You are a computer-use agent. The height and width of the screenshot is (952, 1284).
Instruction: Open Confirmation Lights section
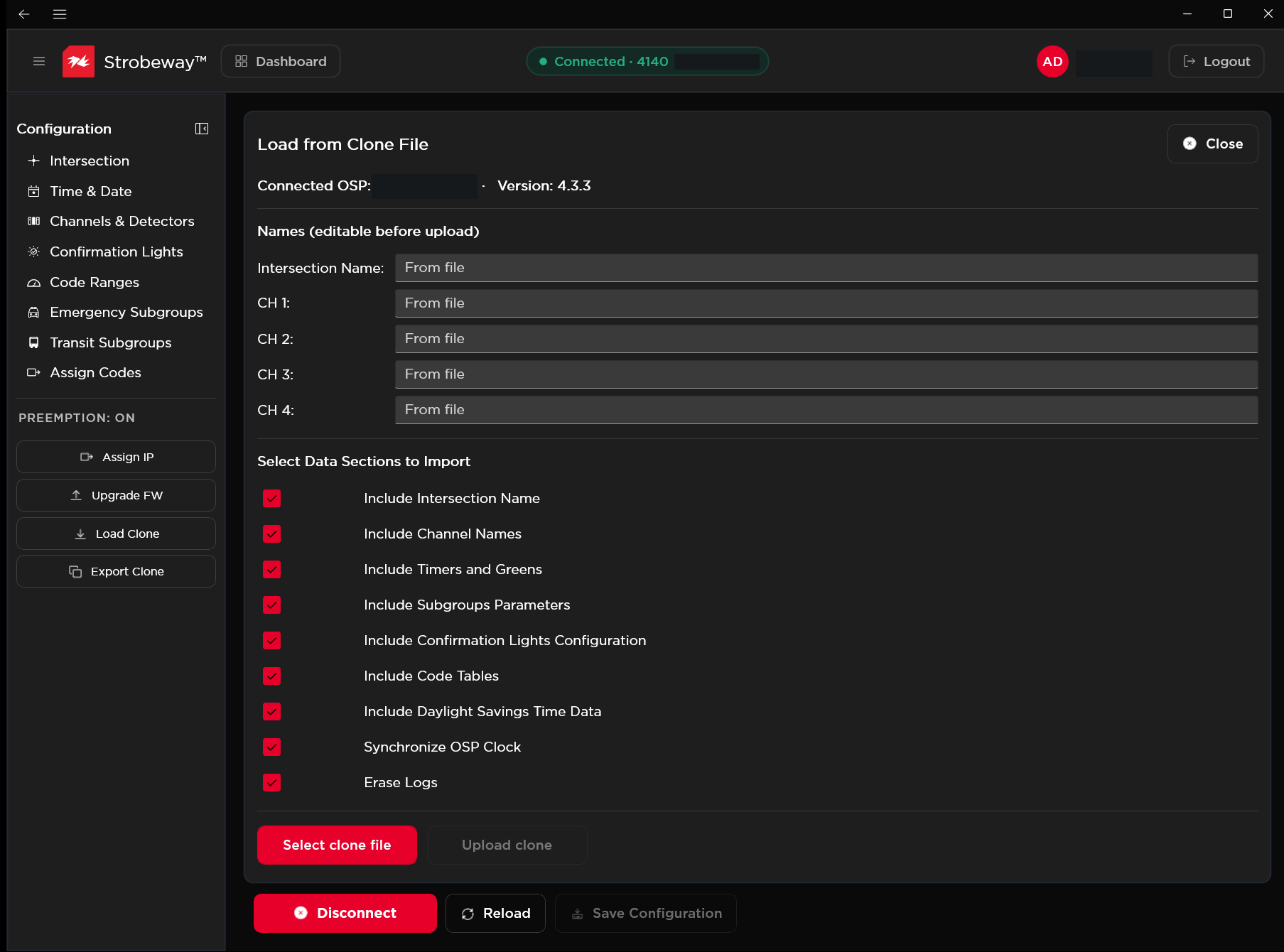click(x=117, y=251)
